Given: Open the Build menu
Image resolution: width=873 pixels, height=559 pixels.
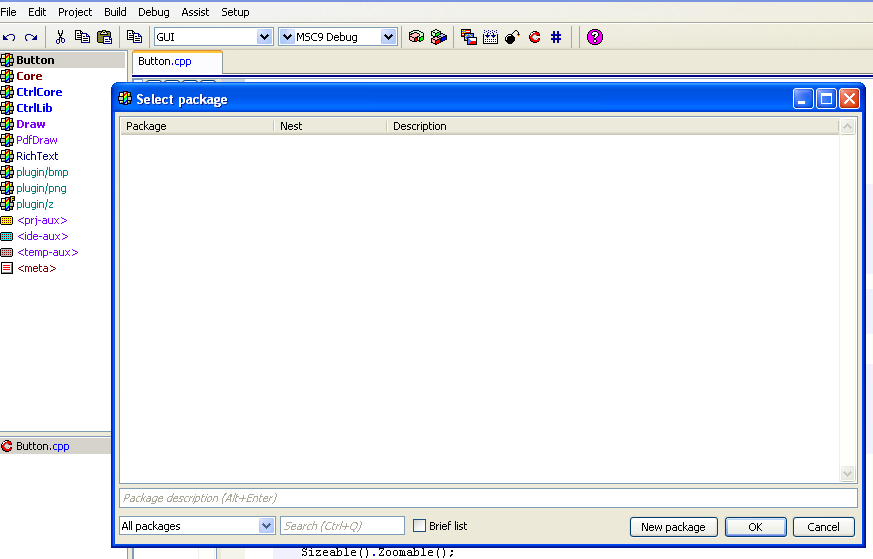Looking at the screenshot, I should point(115,12).
